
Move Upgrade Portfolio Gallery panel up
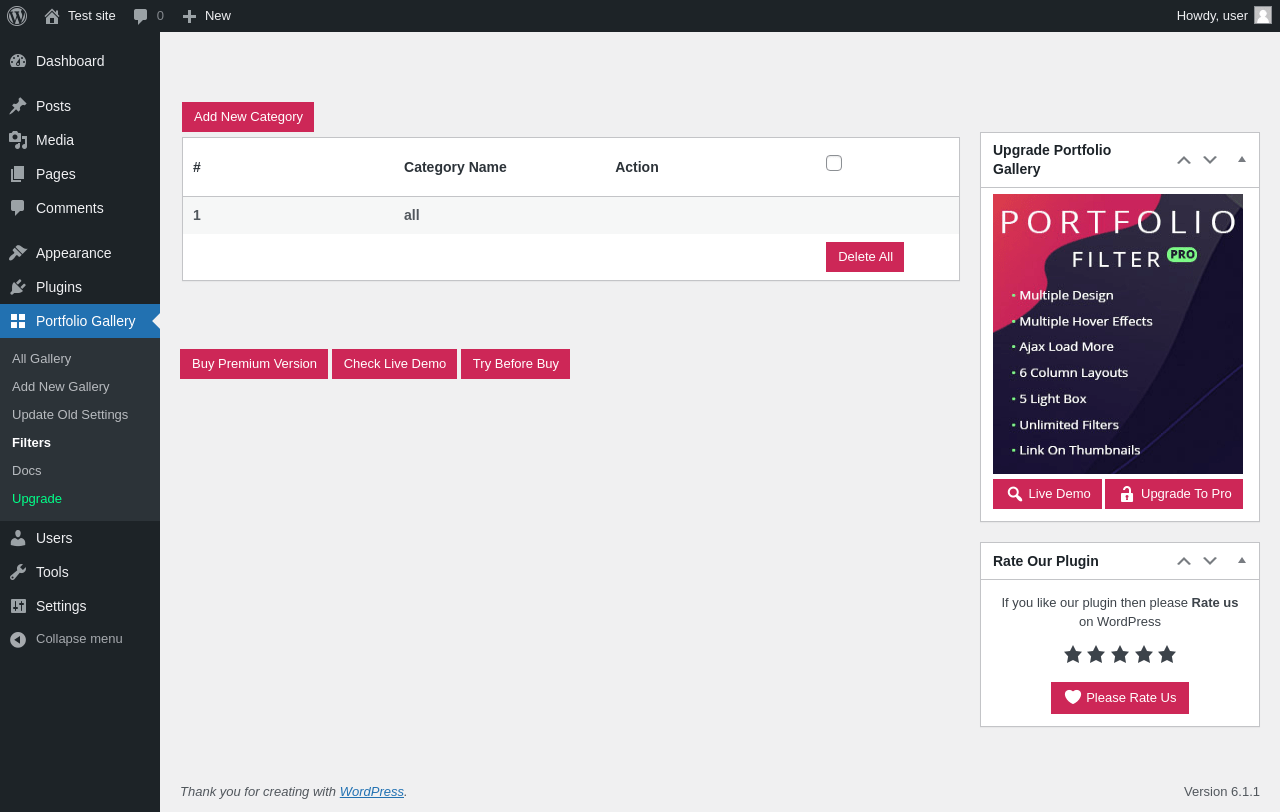point(1184,160)
